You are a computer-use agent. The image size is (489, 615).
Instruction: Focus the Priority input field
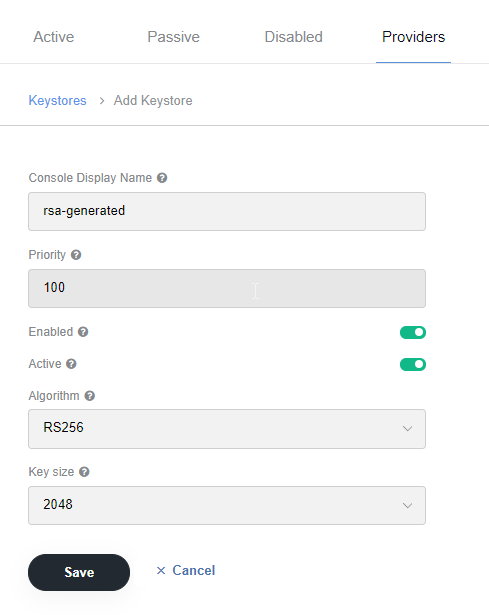(x=227, y=288)
